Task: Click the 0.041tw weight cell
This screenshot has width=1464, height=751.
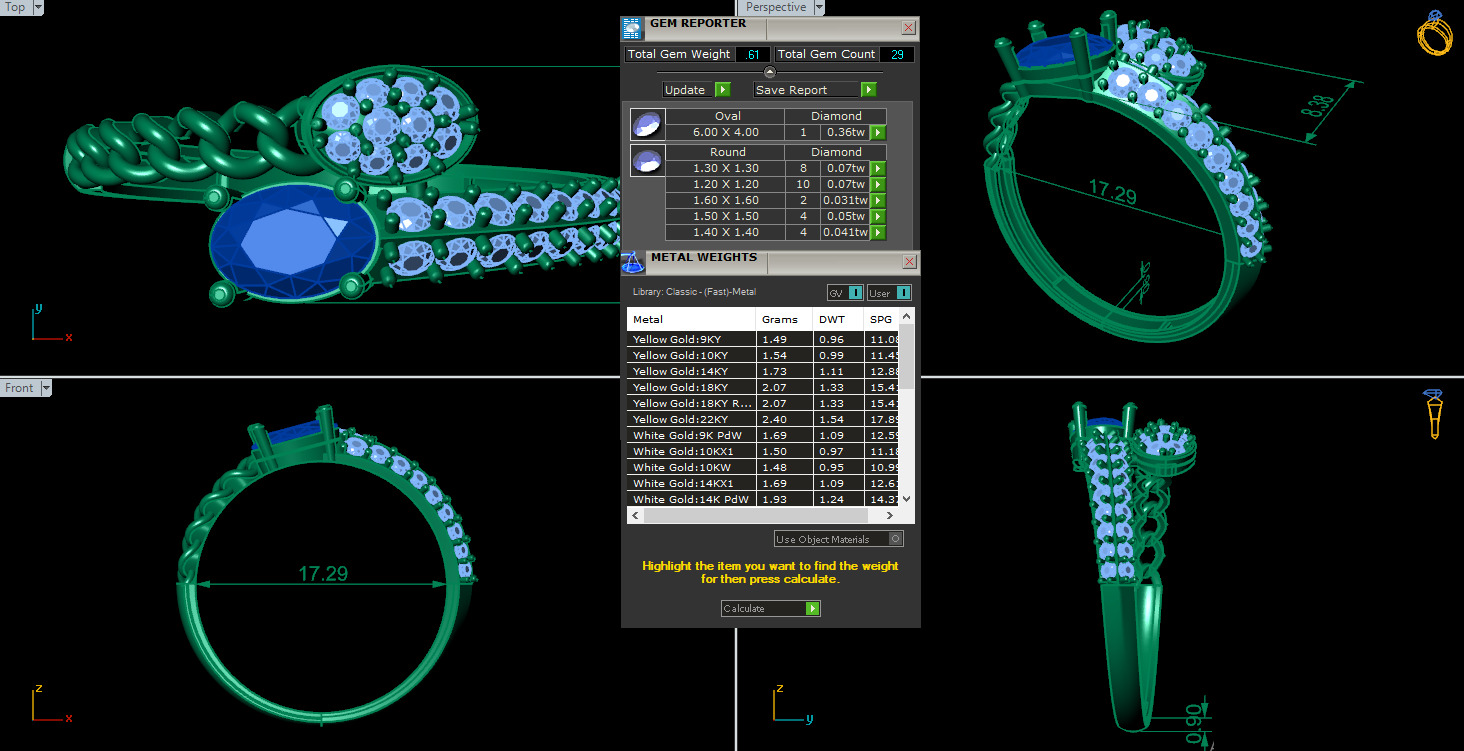Action: coord(846,232)
